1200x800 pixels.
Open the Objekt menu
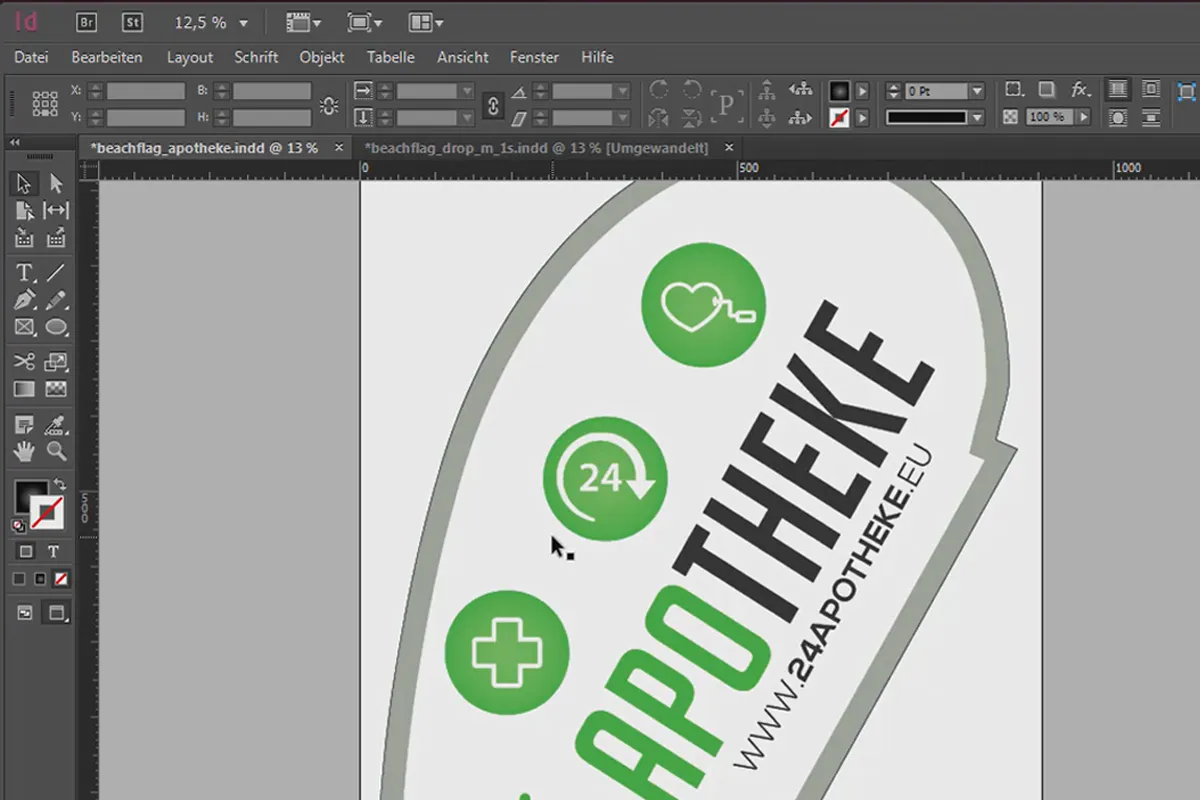coord(322,57)
